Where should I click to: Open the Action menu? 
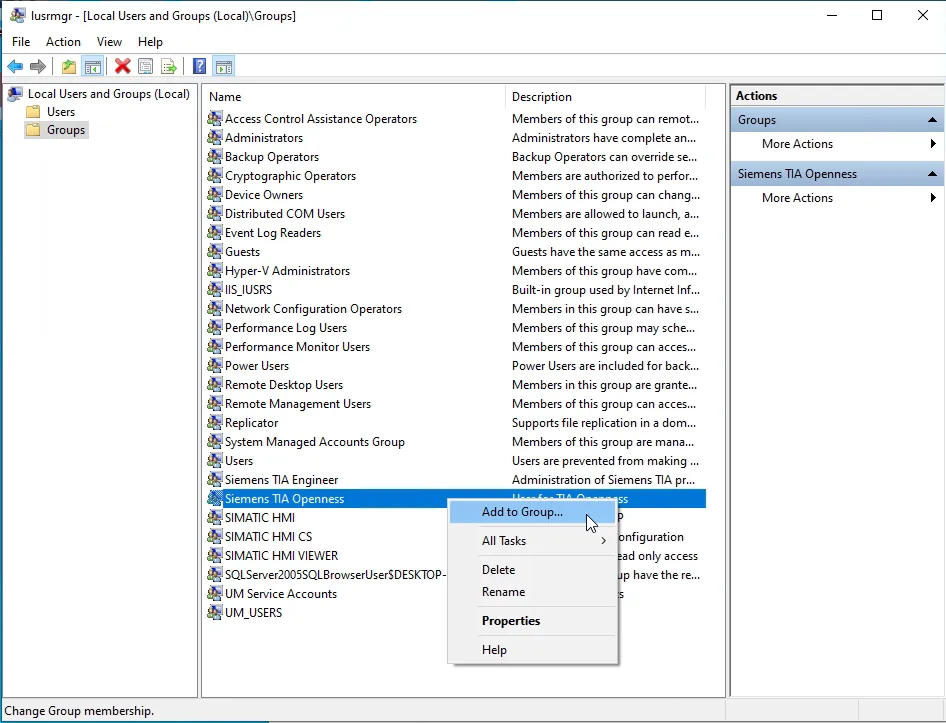pos(63,42)
